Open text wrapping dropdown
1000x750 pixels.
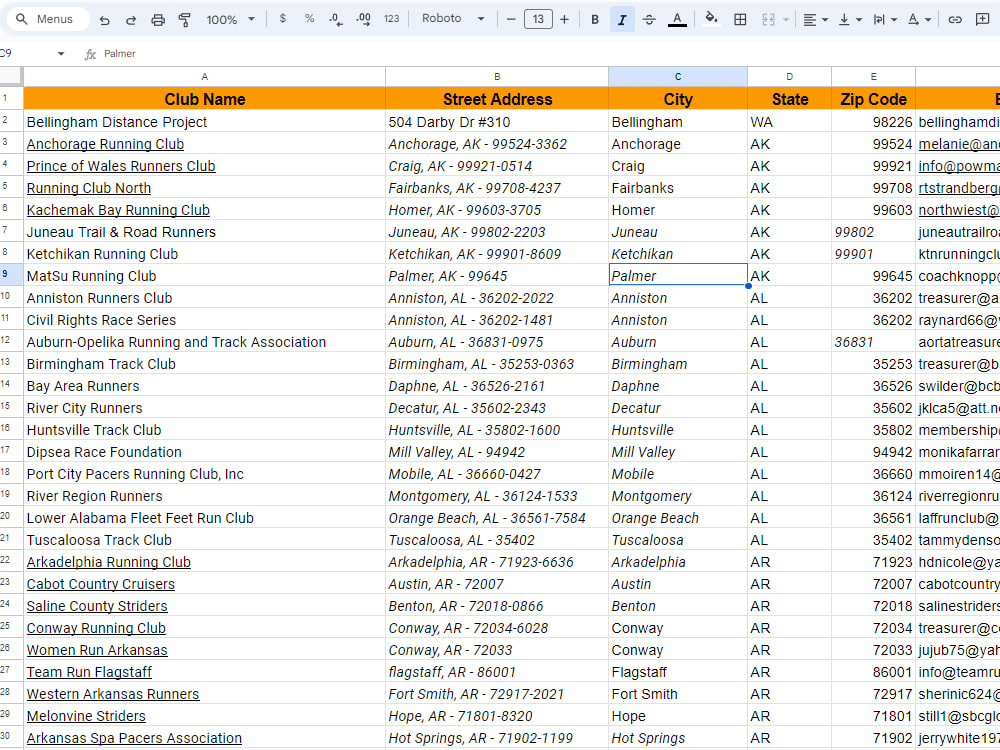pyautogui.click(x=885, y=20)
